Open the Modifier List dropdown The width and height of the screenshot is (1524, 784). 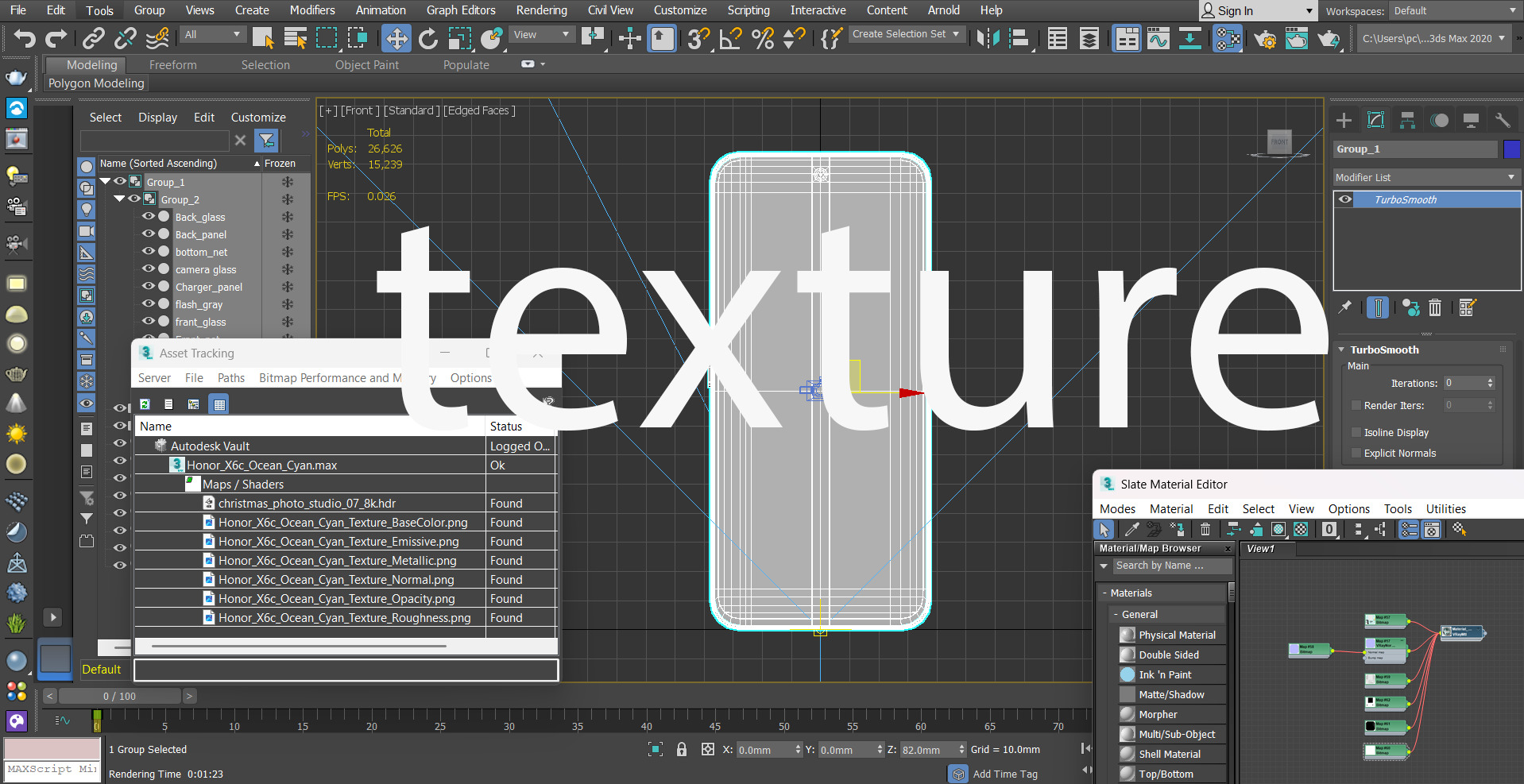(x=1427, y=177)
